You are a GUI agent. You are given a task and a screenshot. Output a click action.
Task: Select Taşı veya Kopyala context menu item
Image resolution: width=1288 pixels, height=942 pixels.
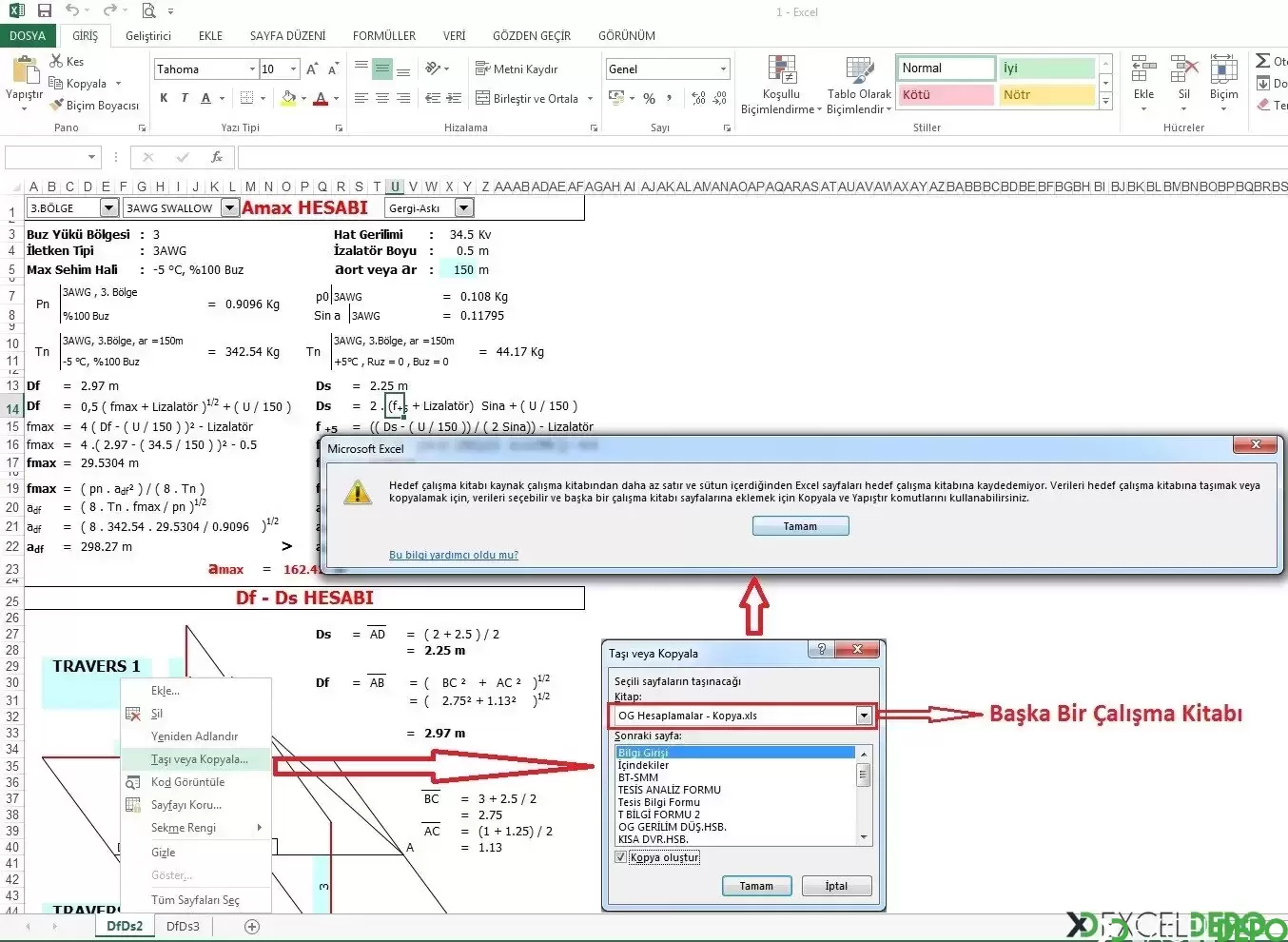click(197, 759)
